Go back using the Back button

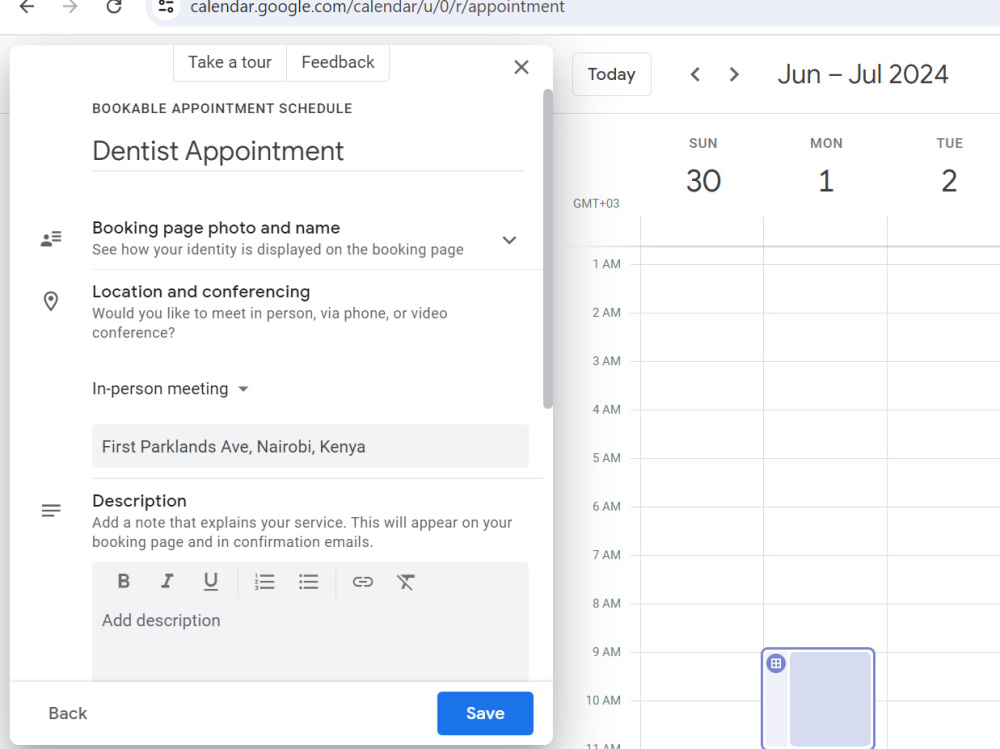click(x=67, y=713)
